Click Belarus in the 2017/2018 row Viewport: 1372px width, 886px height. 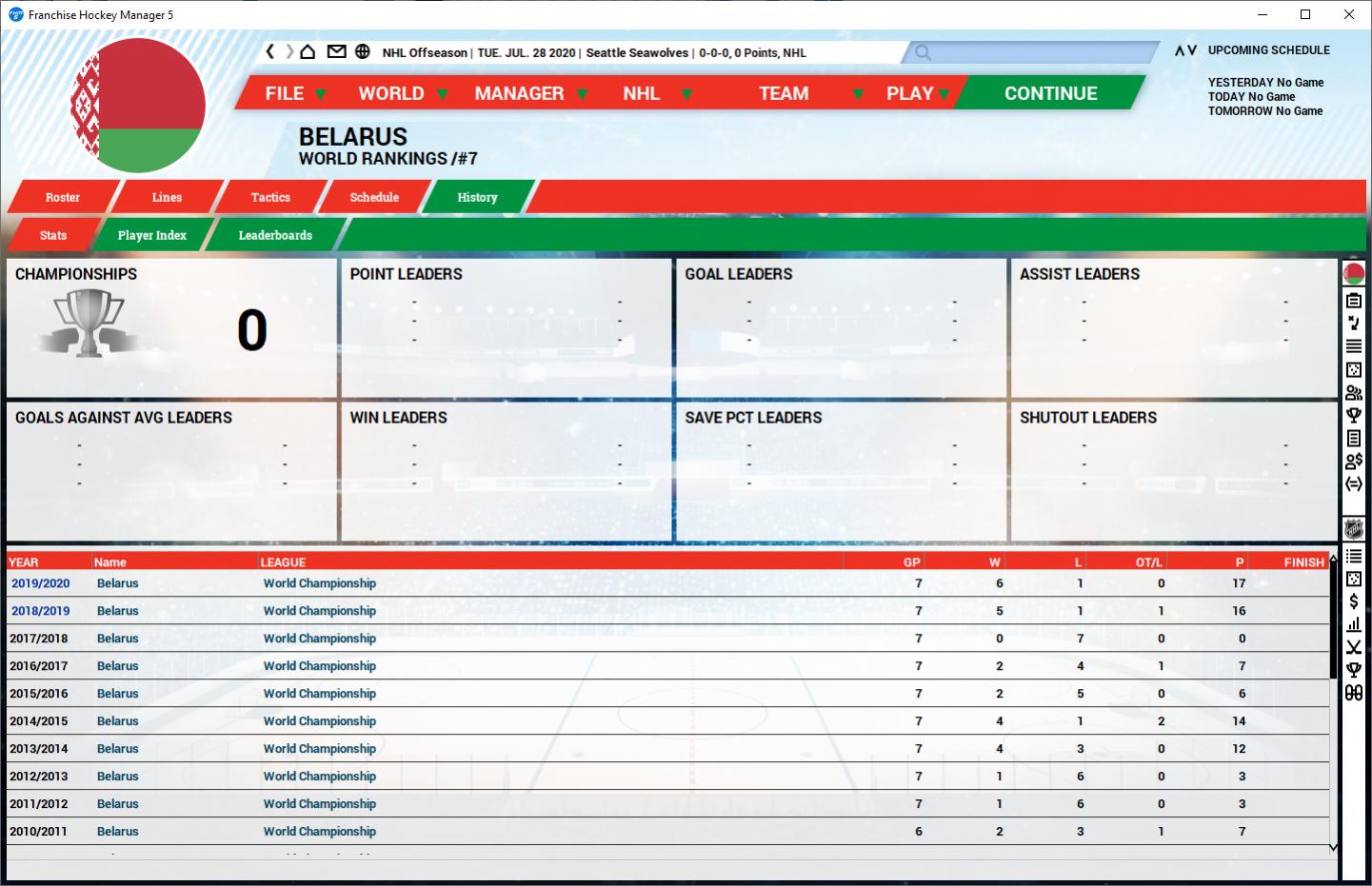coord(118,639)
